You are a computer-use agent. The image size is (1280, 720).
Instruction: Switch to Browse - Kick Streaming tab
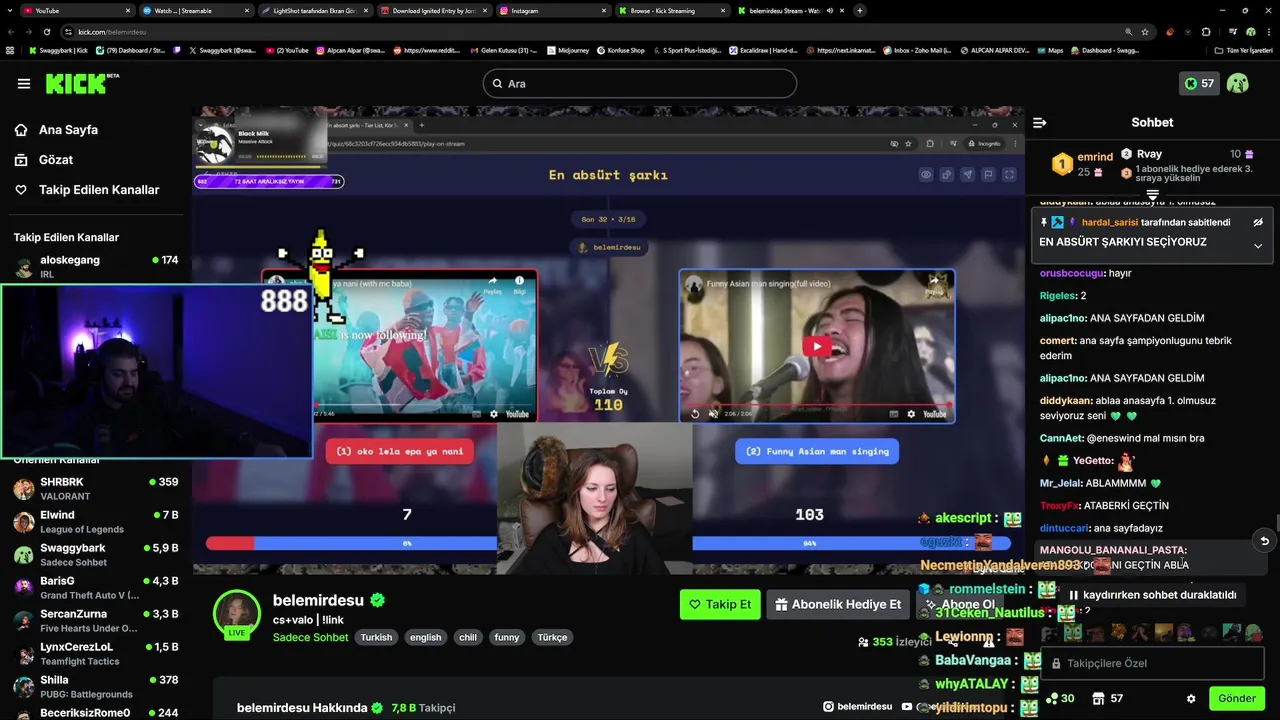point(671,10)
